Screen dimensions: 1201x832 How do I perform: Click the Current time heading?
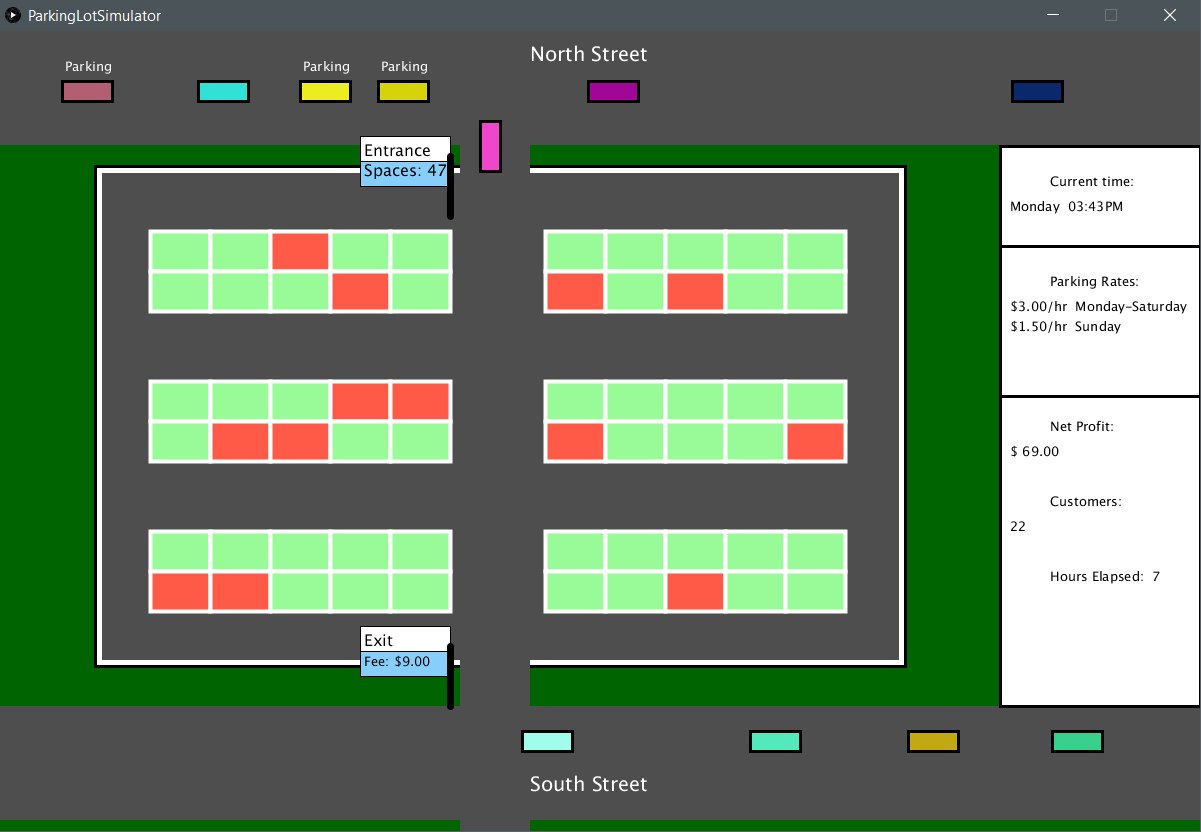click(x=1092, y=182)
